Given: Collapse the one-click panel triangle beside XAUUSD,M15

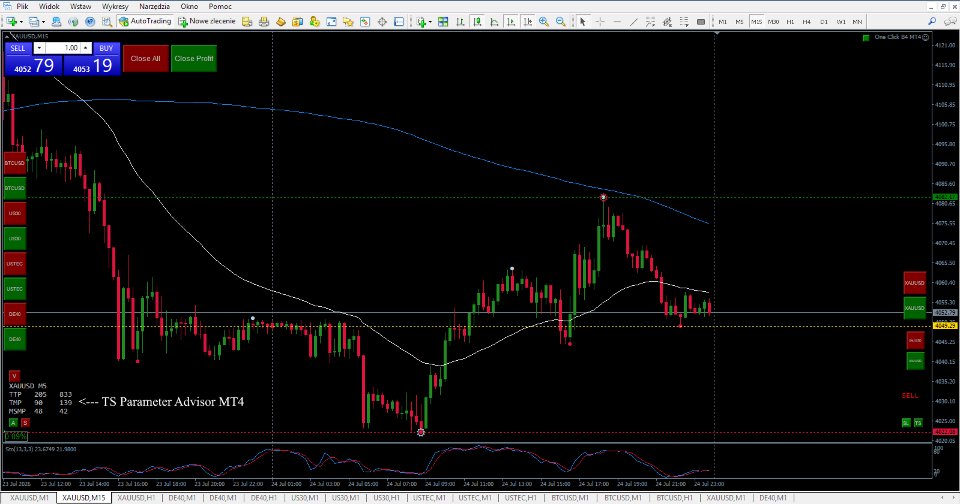Looking at the screenshot, I should 7,37.
